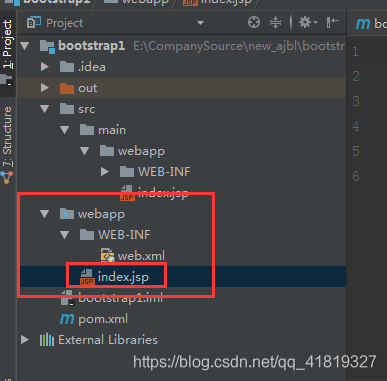
Task: Click the hide Project panel icon
Action: [x=333, y=23]
